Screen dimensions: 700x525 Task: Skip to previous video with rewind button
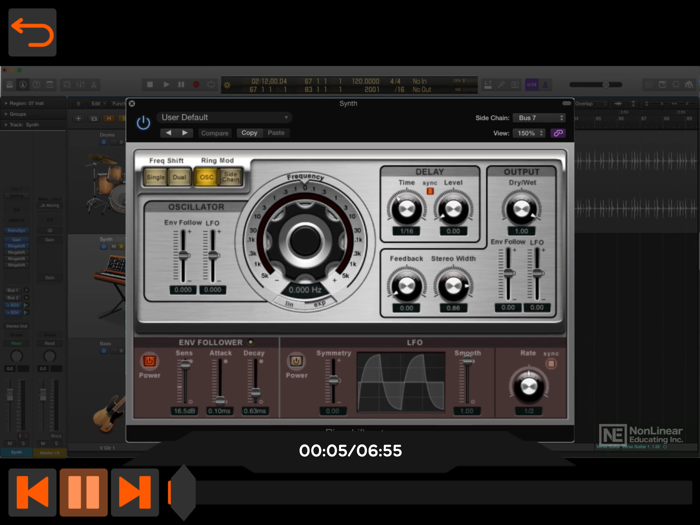[32, 492]
